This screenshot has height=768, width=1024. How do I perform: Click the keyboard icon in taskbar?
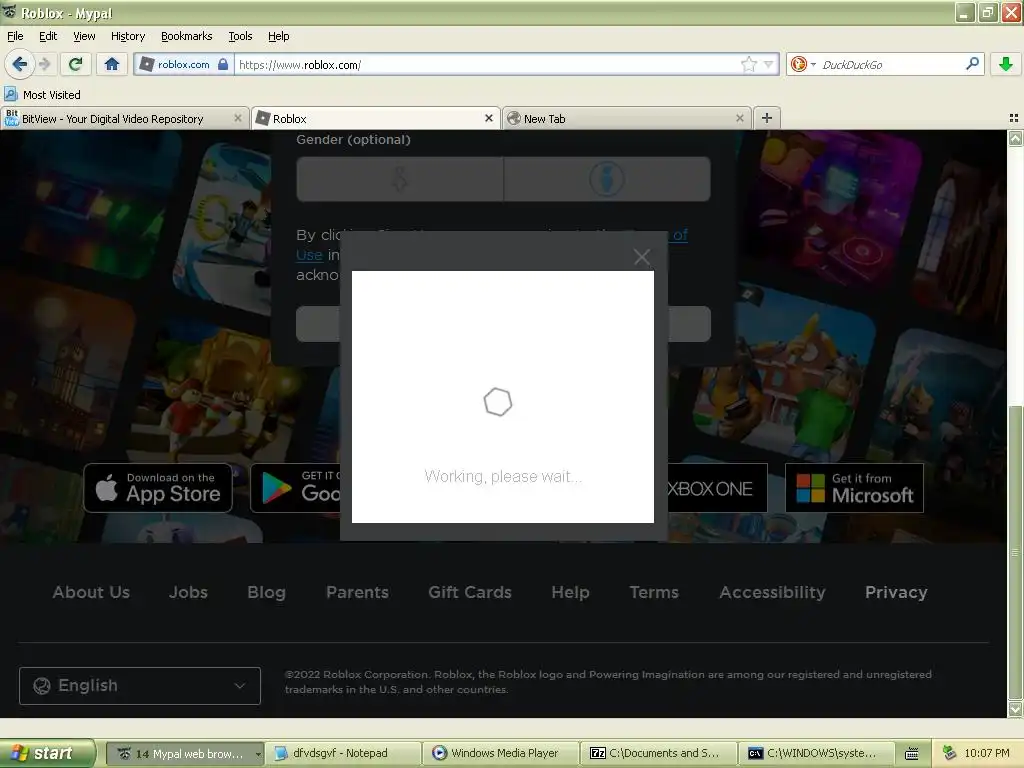912,754
